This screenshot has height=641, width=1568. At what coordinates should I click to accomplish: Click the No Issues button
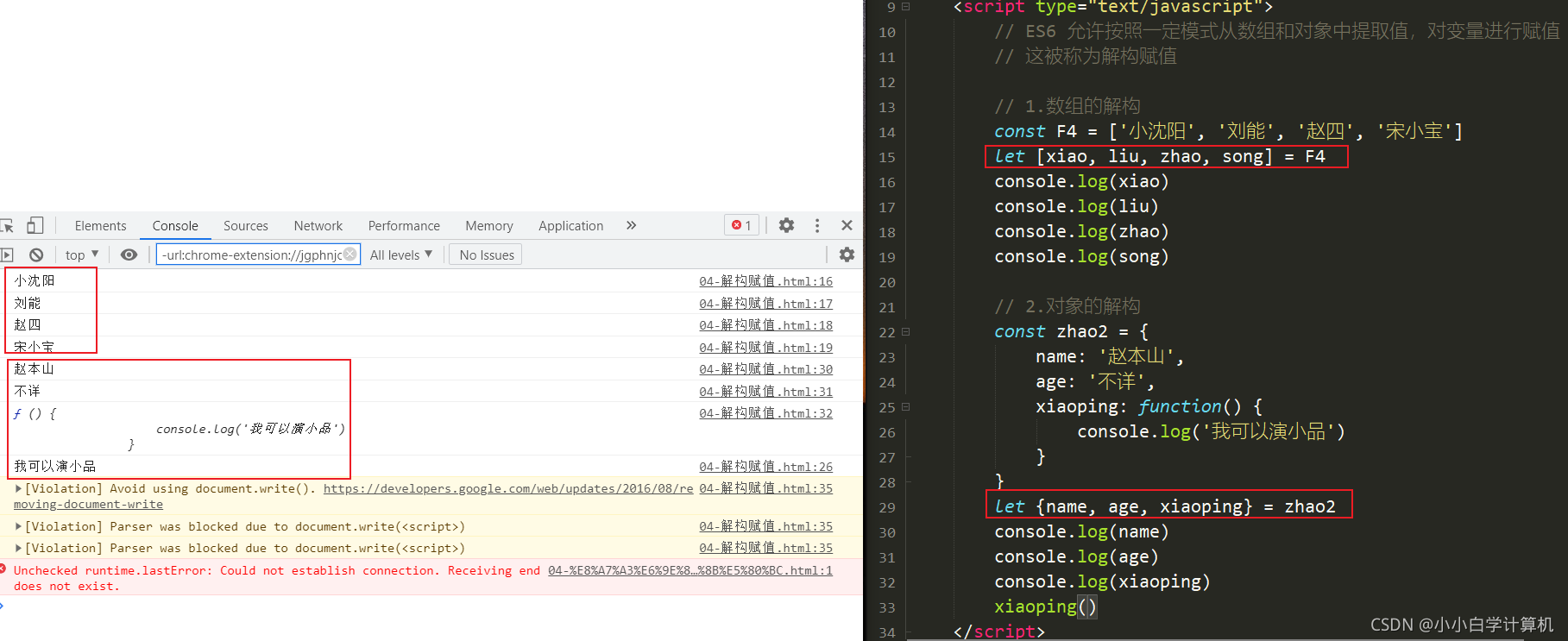487,255
